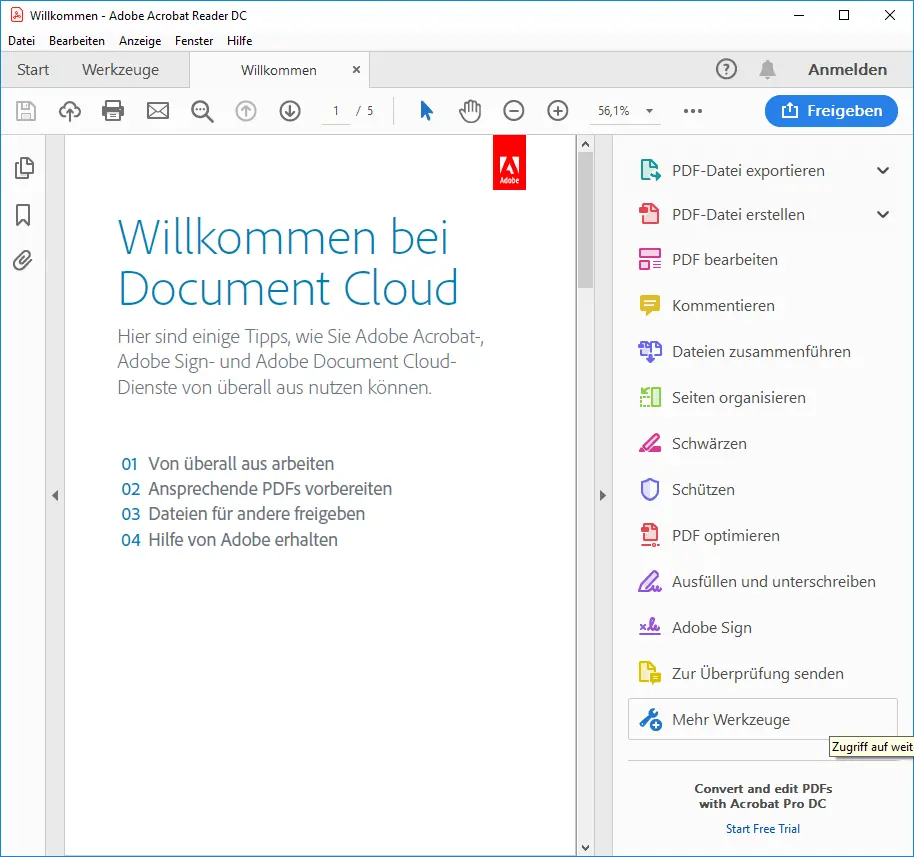Open the zoom level dropdown arrow
The width and height of the screenshot is (914, 857).
649,111
